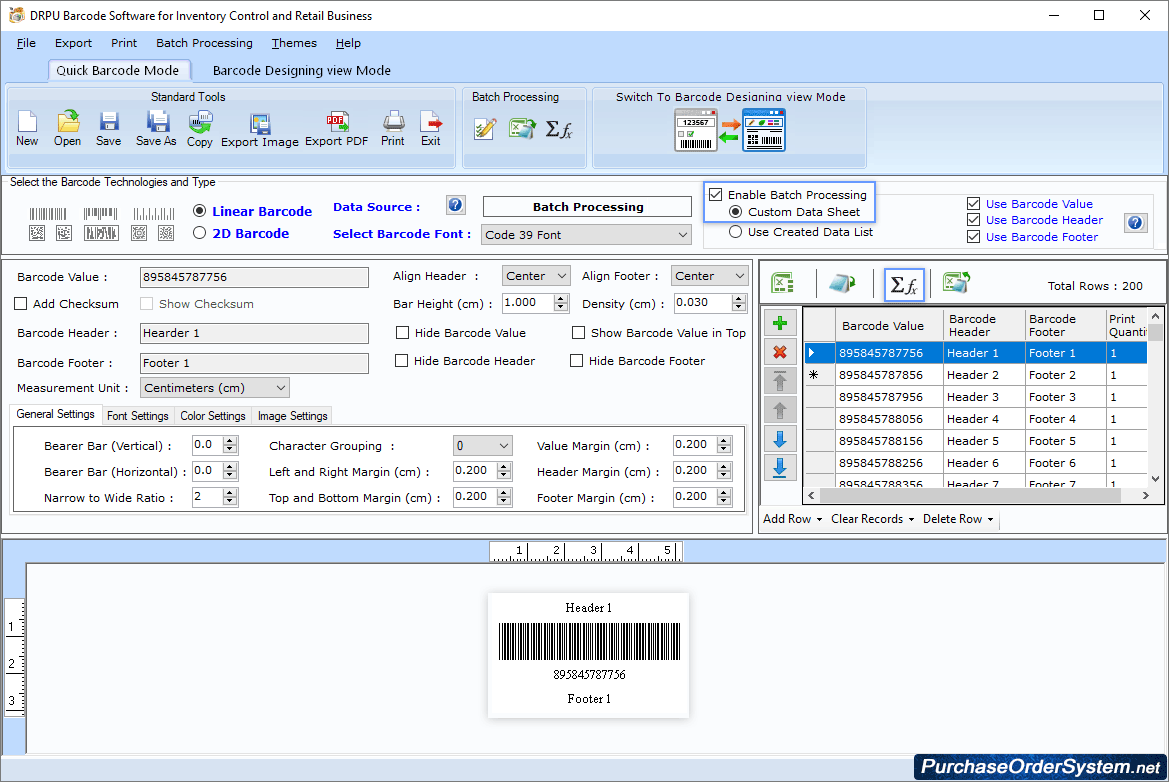Select the 2D Barcode radio button

tap(198, 233)
